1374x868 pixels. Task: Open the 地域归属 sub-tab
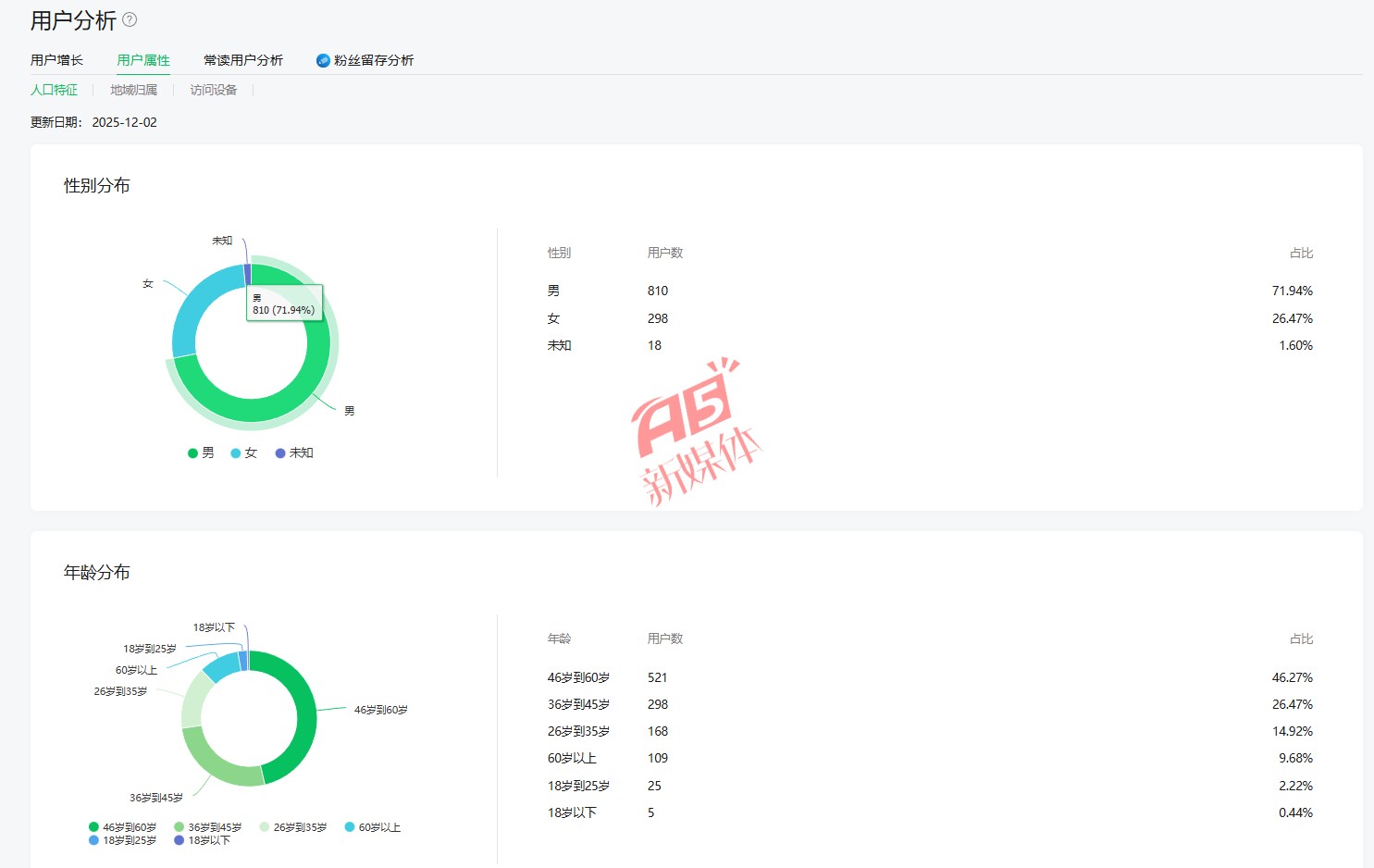133,90
